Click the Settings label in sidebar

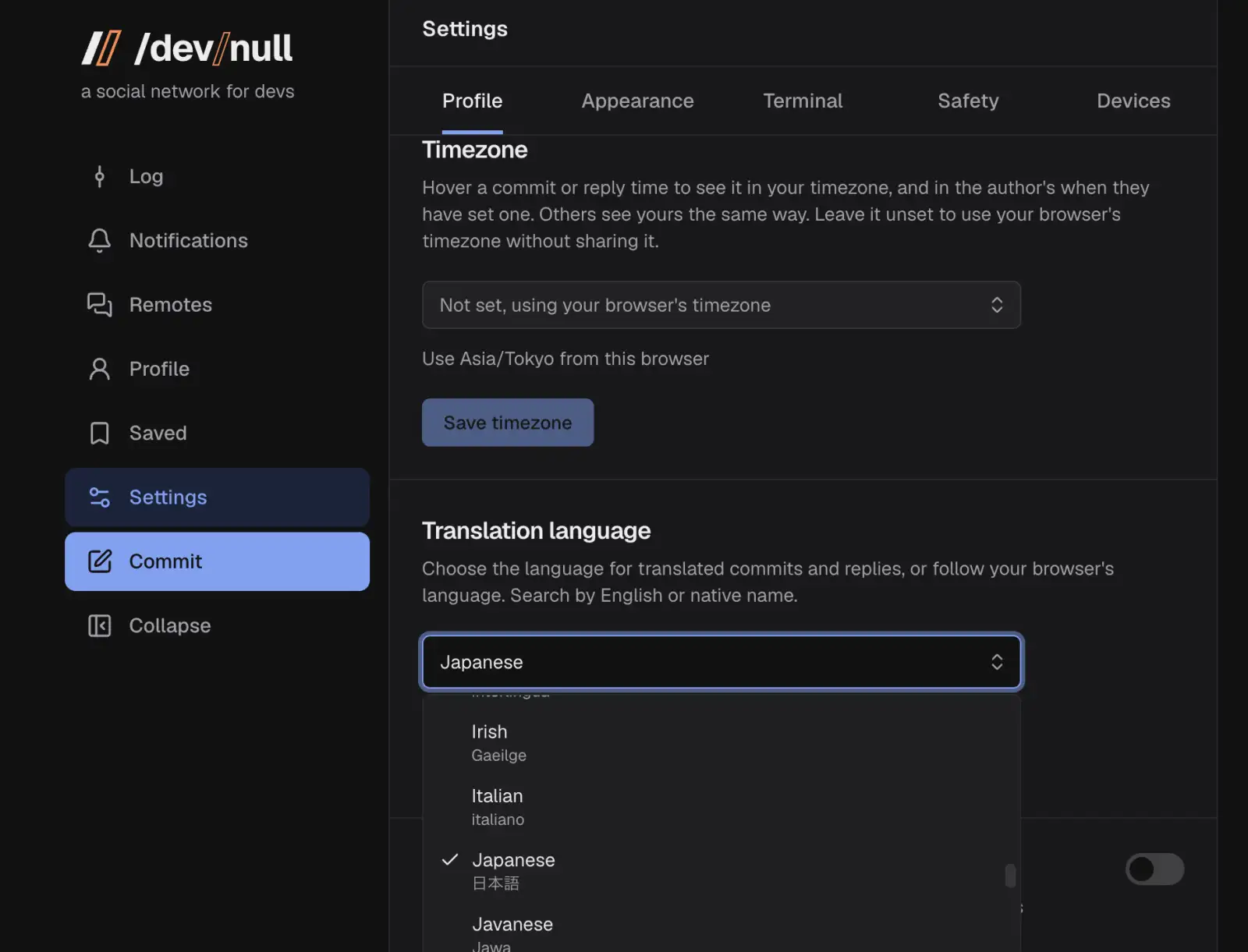(168, 497)
